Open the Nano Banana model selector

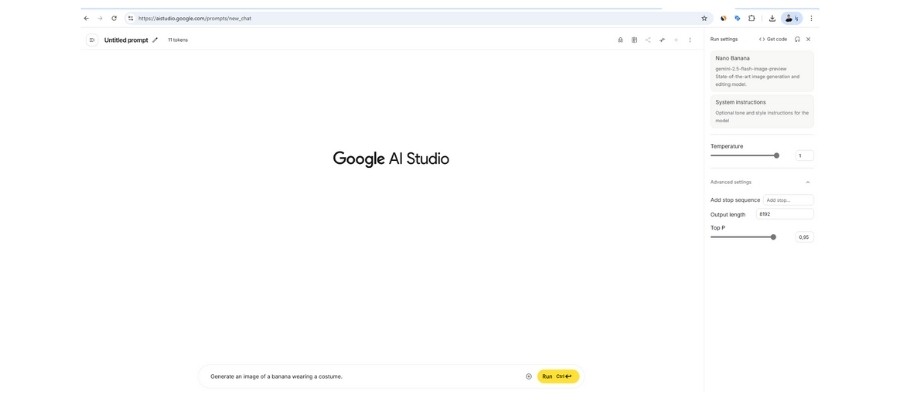(x=762, y=71)
